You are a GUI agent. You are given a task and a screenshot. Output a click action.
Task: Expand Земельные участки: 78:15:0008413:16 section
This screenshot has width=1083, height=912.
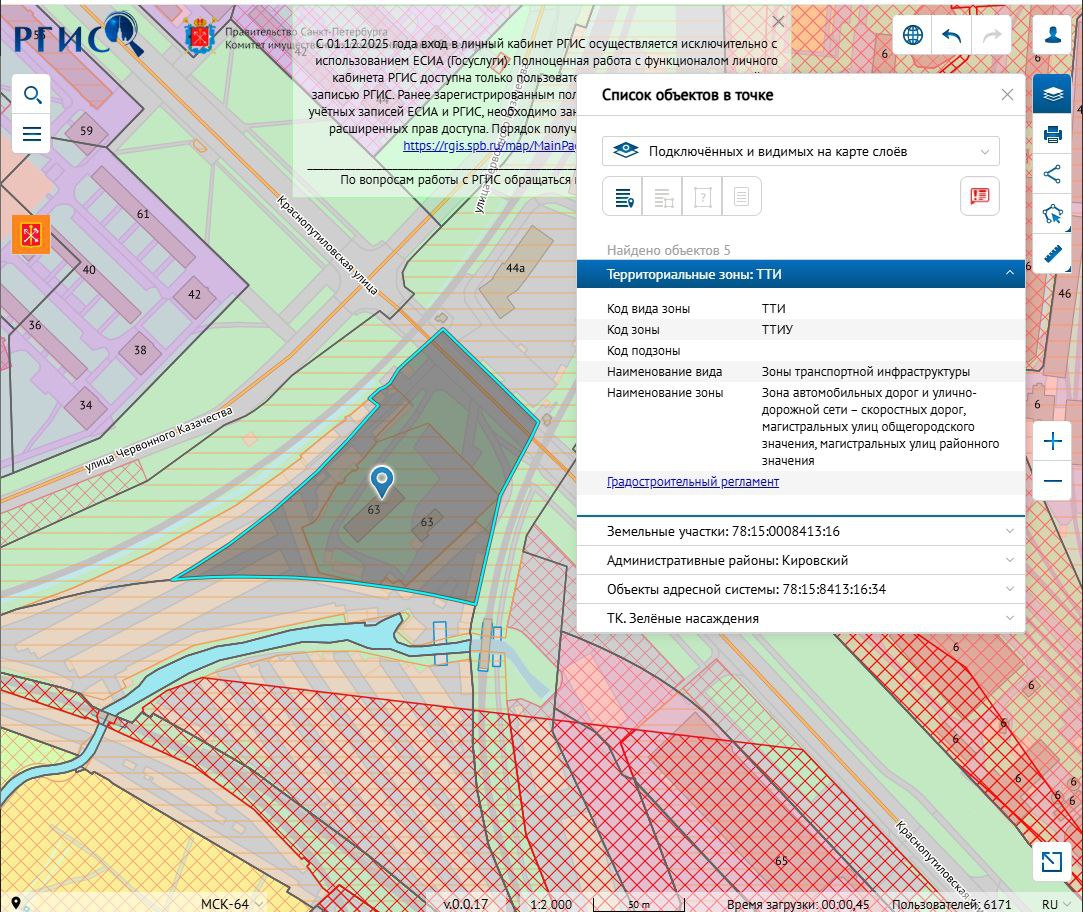pos(801,531)
